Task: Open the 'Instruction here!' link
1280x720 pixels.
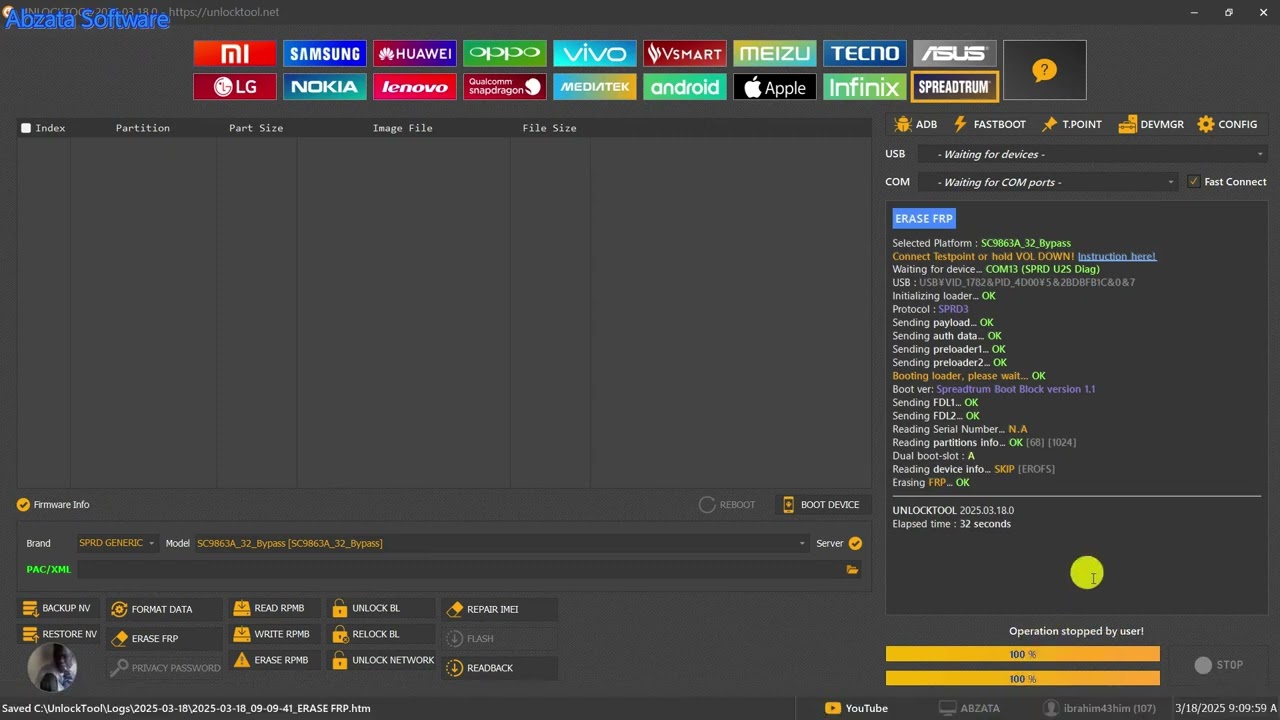Action: pyautogui.click(x=1116, y=256)
